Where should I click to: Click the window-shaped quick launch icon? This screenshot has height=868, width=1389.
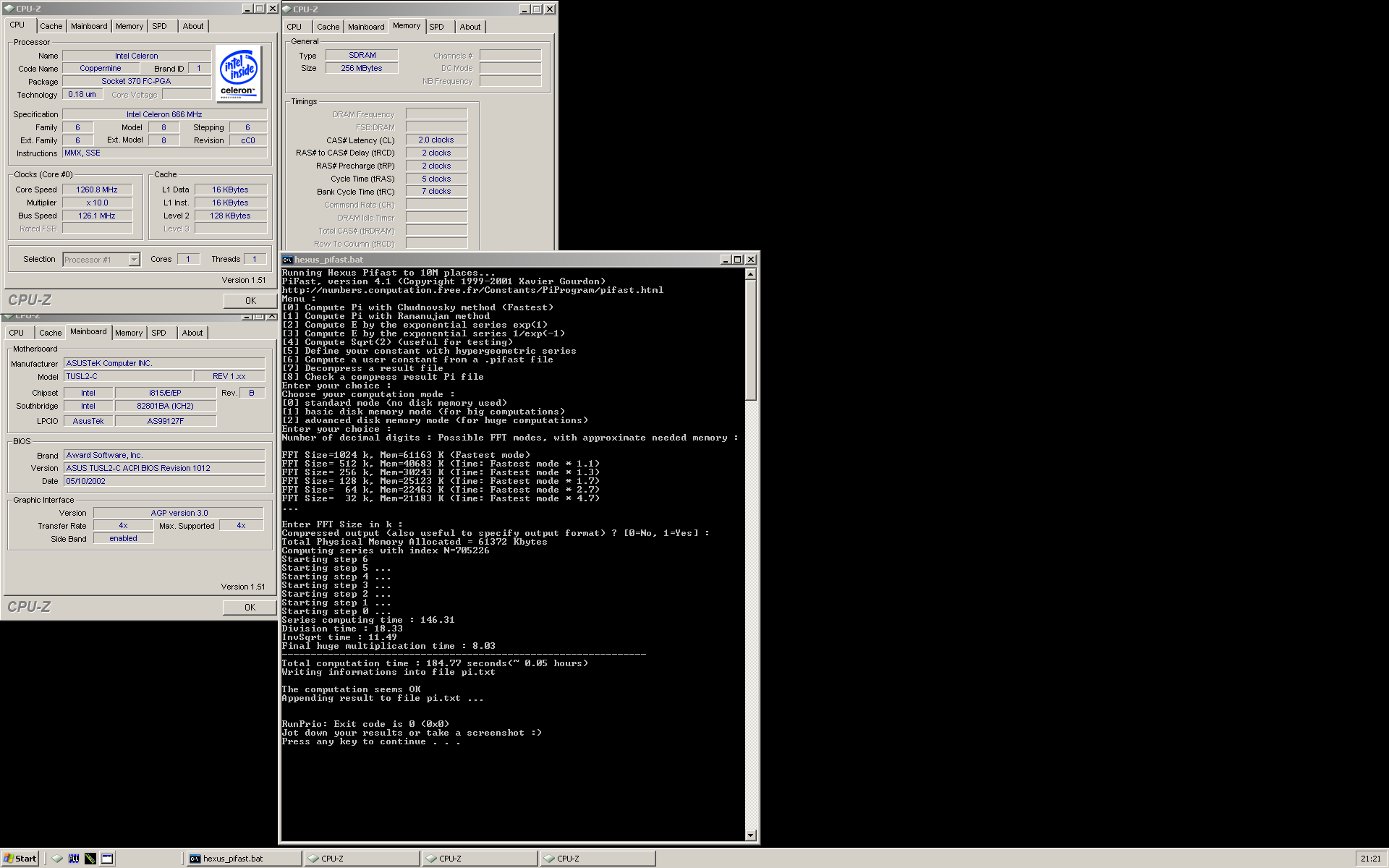point(107,859)
